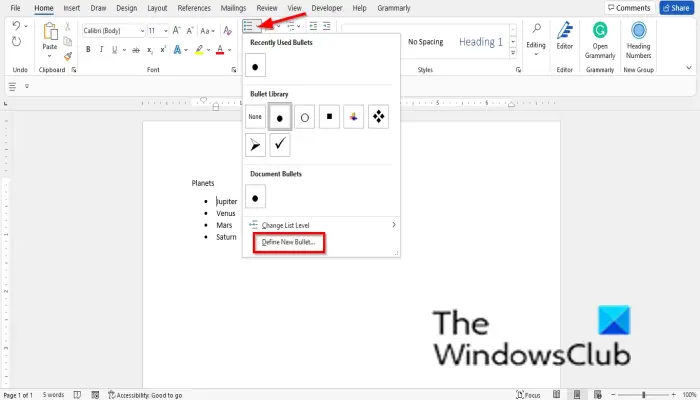Apply No Spacing style
The width and height of the screenshot is (700, 400).
[425, 42]
